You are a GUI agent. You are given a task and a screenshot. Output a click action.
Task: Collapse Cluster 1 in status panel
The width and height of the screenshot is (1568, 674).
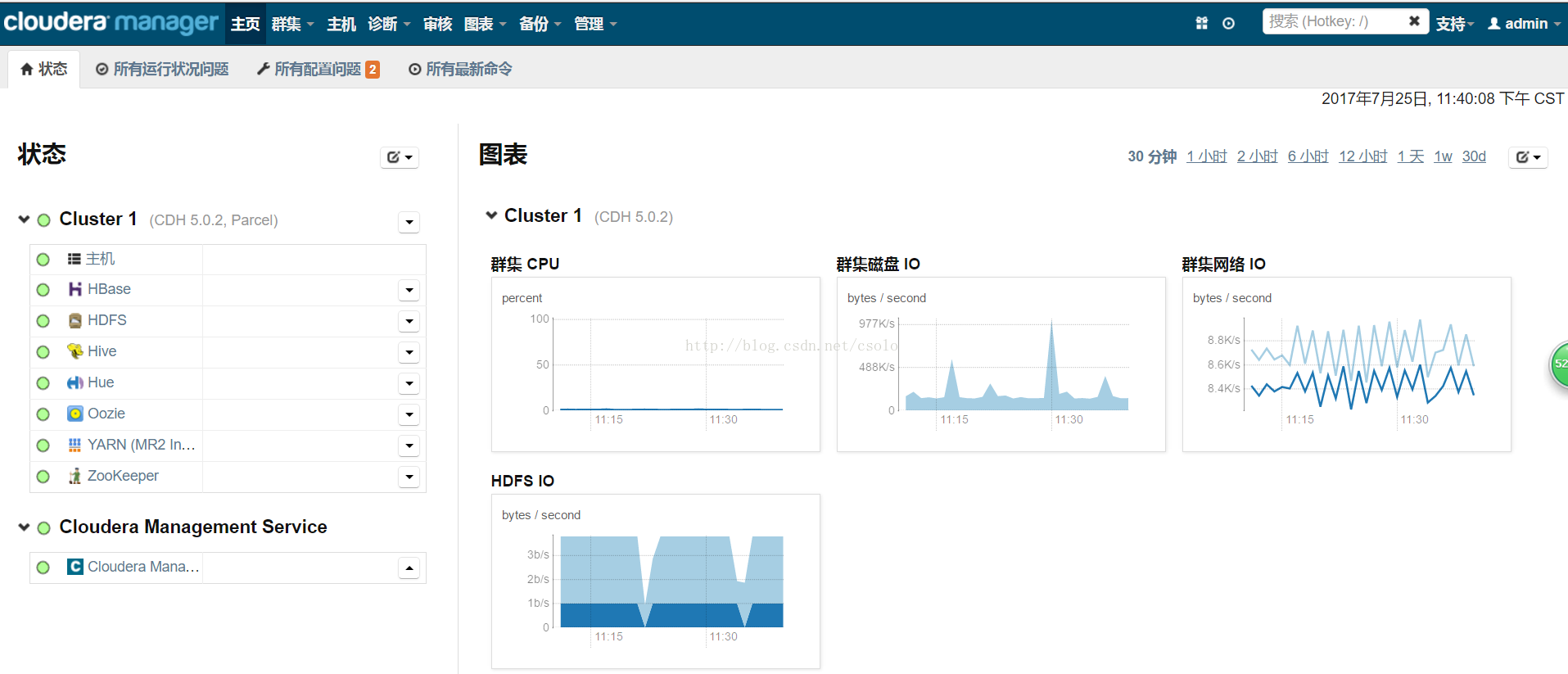click(x=24, y=219)
